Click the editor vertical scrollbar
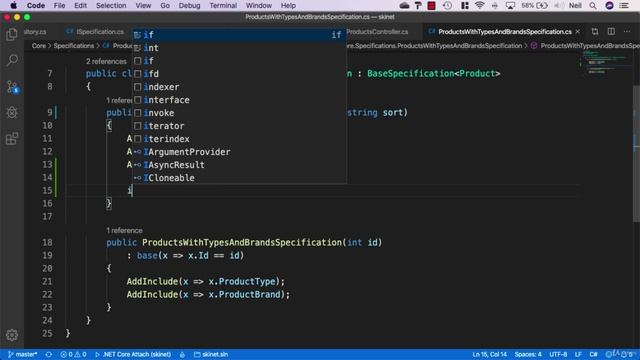 point(636,154)
